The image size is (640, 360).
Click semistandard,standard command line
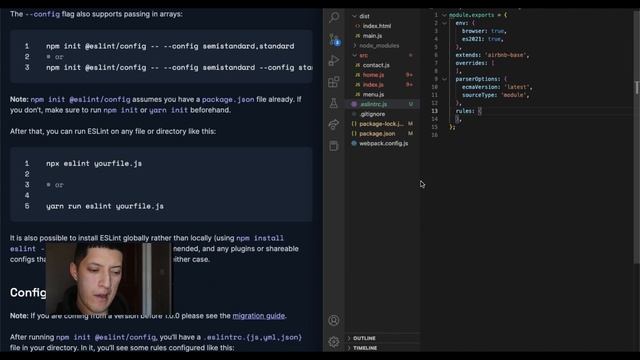click(170, 46)
